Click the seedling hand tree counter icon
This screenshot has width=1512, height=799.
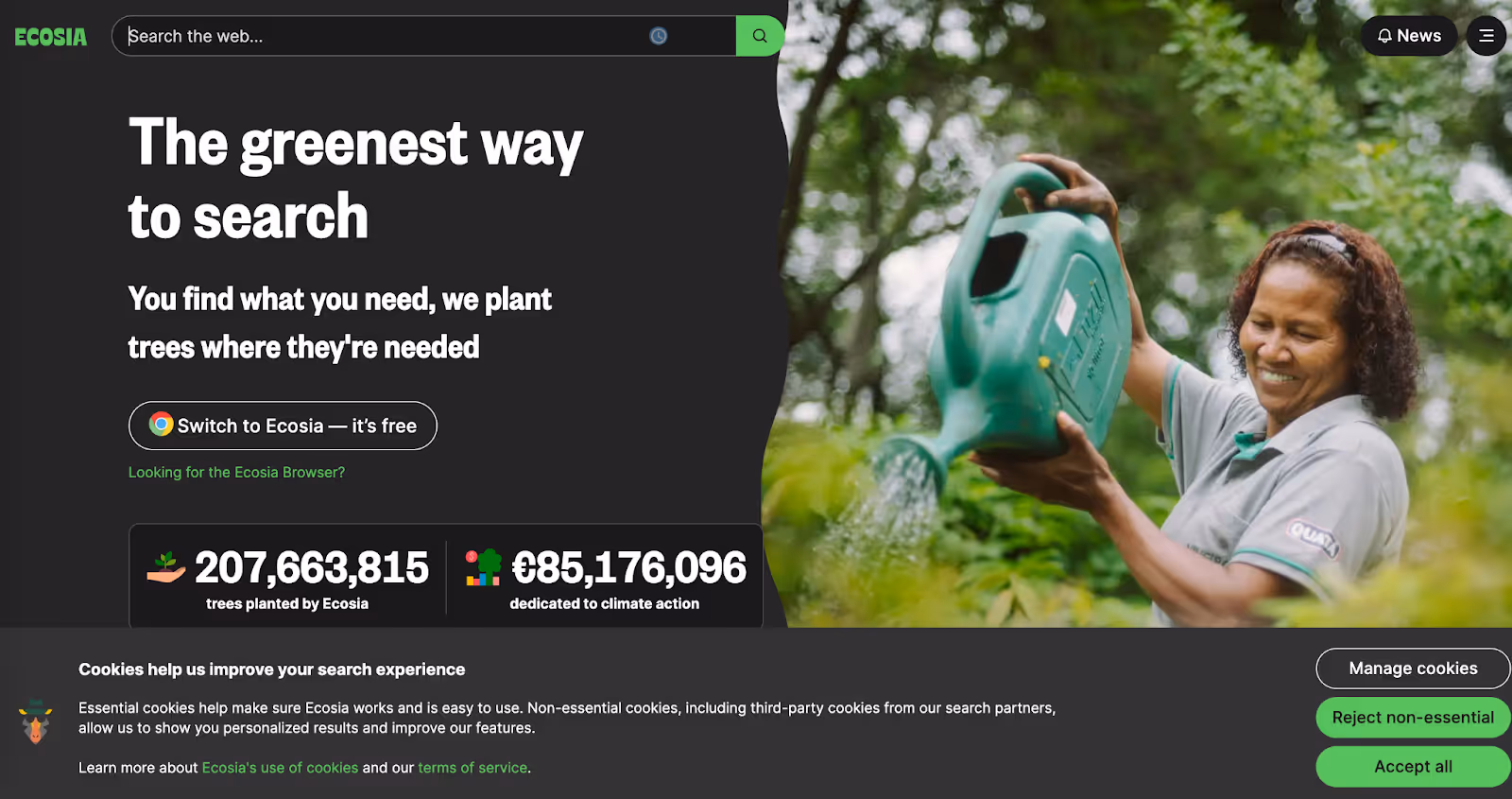point(166,566)
